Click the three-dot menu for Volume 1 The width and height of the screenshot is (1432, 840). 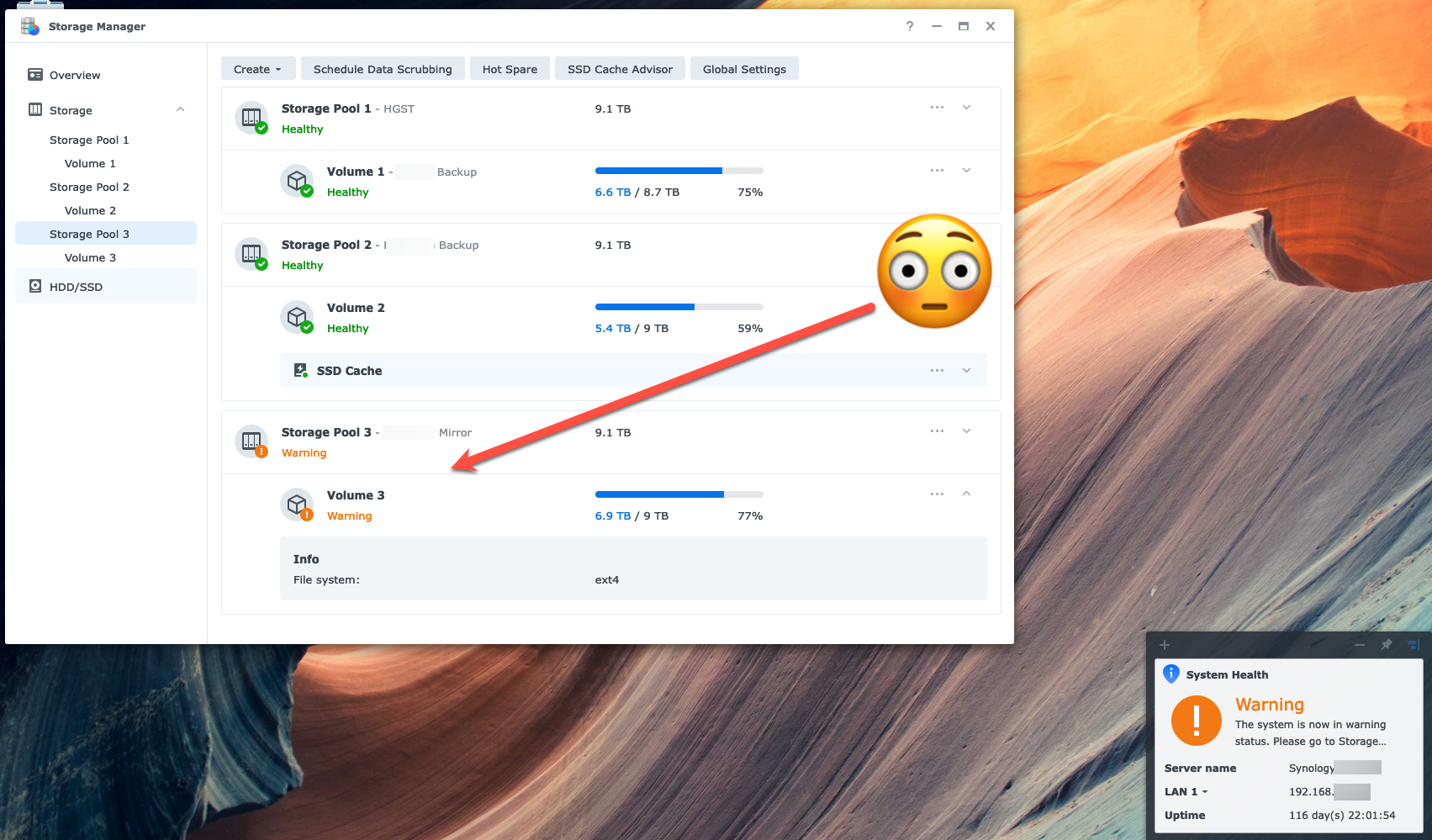(x=937, y=171)
